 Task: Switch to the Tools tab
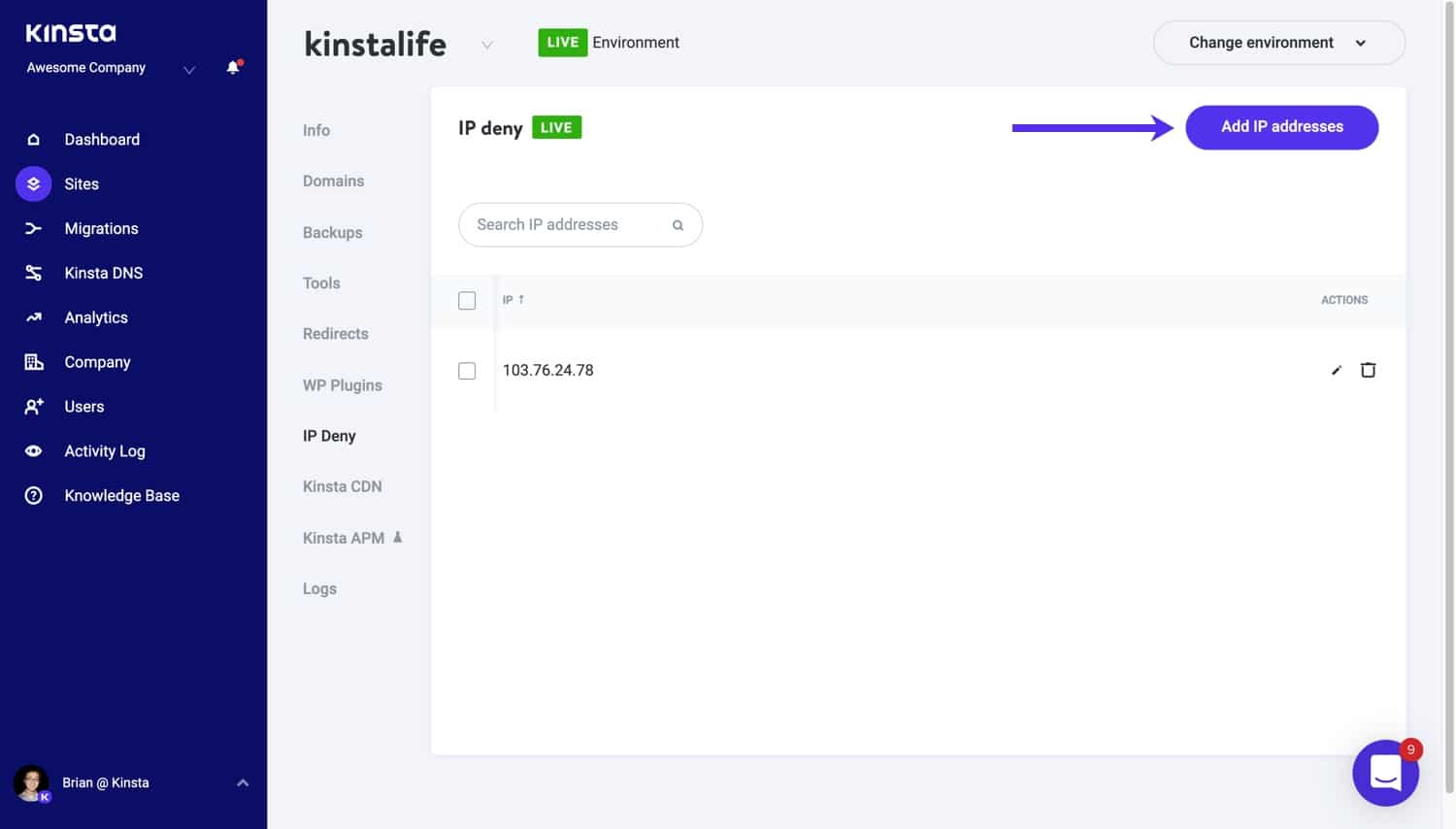tap(321, 282)
